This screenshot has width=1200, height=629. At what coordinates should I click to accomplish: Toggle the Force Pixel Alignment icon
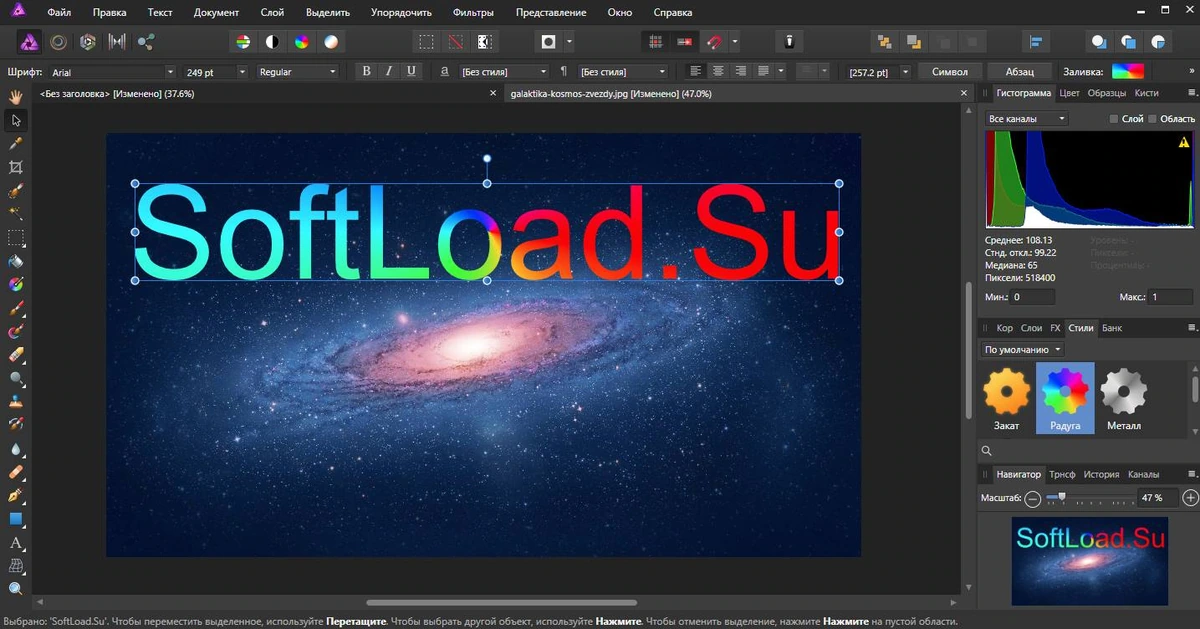point(656,42)
